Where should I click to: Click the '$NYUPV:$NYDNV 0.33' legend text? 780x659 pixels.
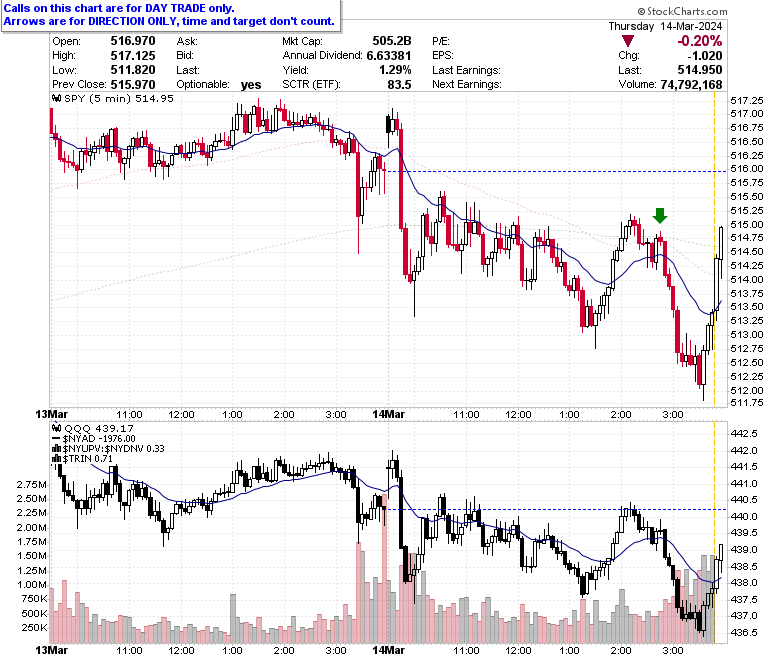tap(113, 449)
